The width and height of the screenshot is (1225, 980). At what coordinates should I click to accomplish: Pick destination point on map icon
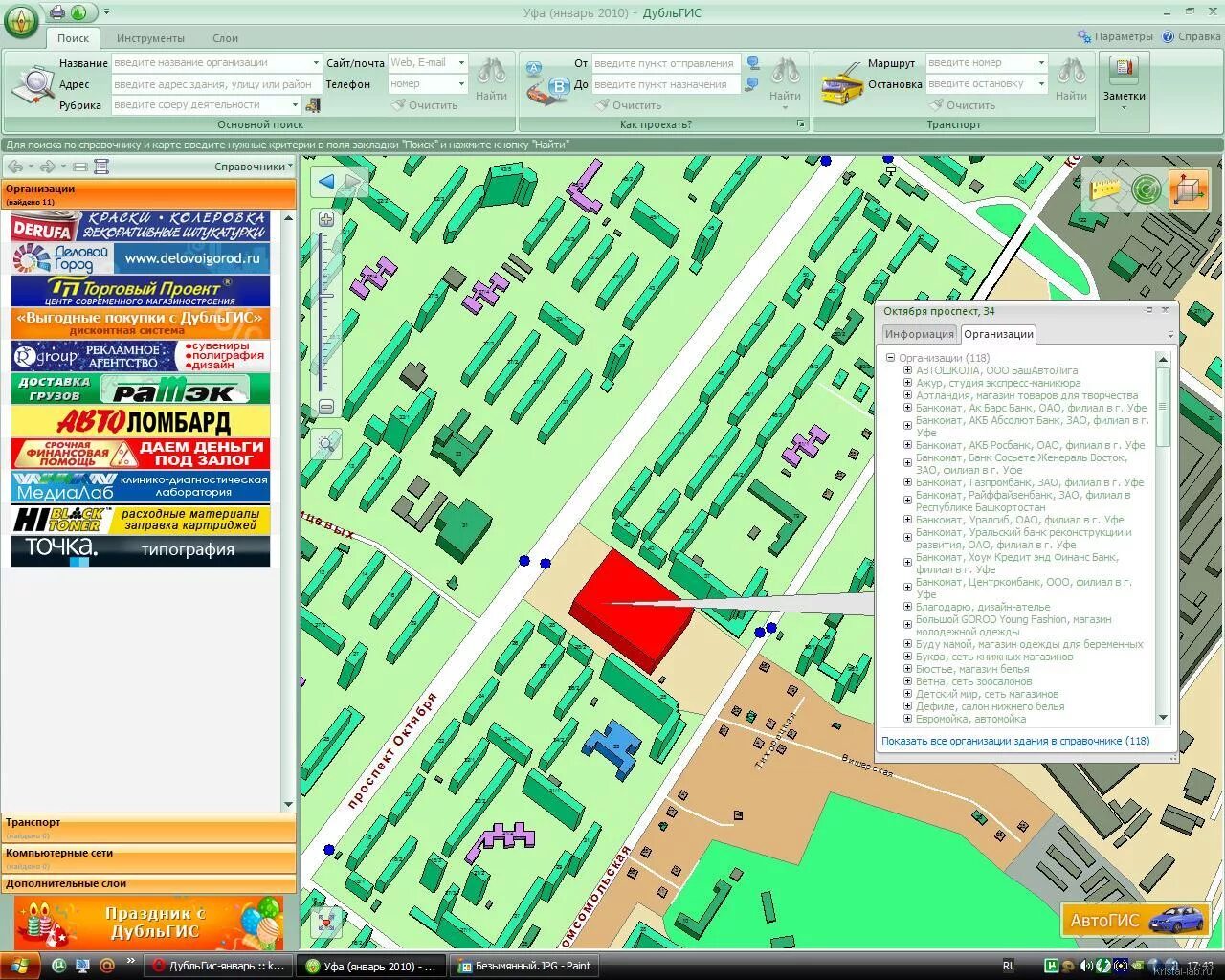tap(753, 85)
